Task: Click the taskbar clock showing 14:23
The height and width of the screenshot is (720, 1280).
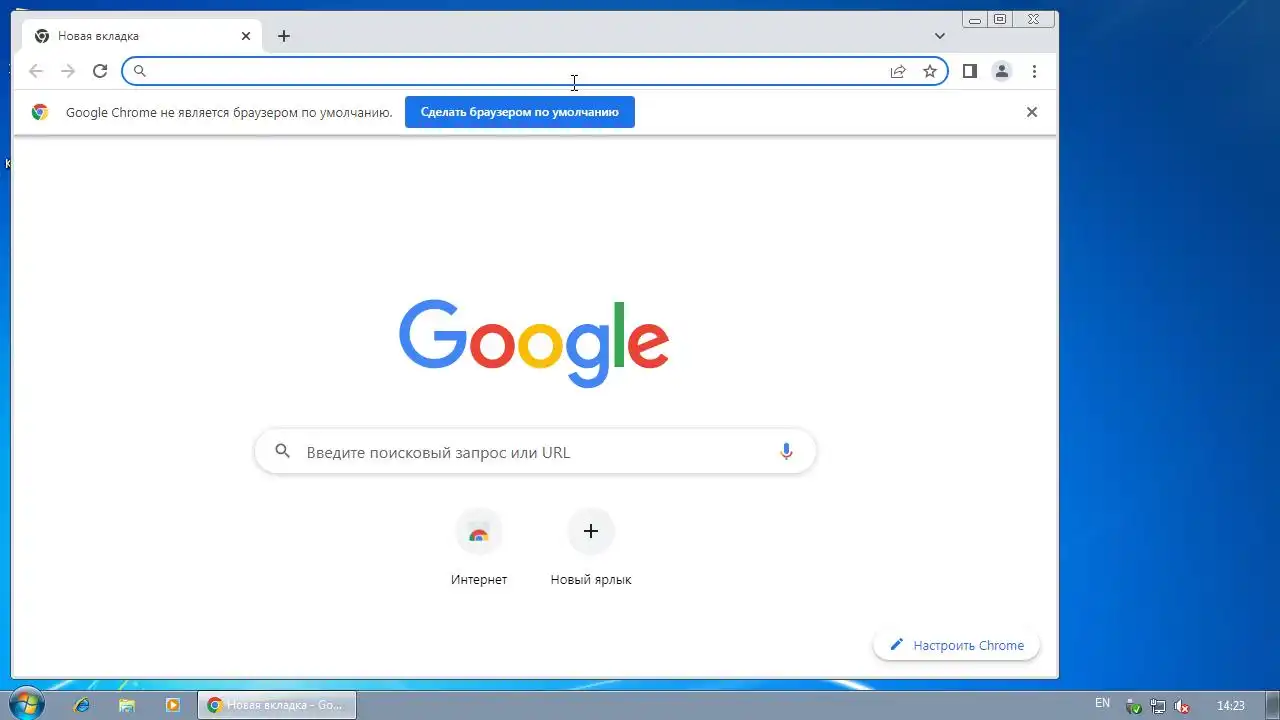Action: tap(1231, 705)
